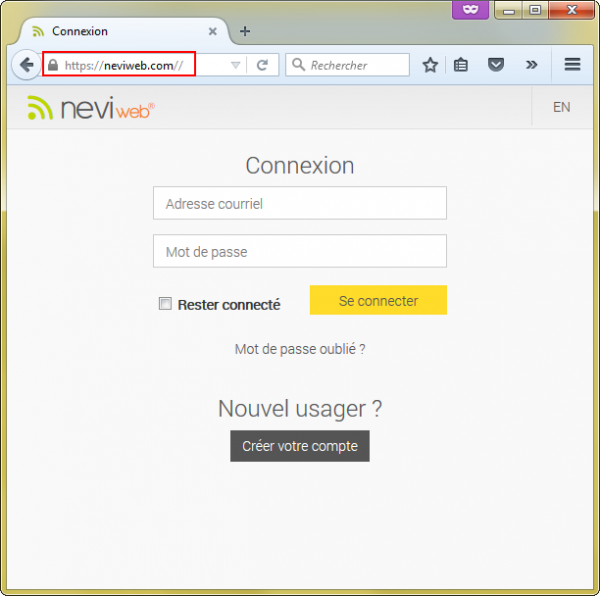600x596 pixels.
Task: Reload the current page
Action: point(262,65)
